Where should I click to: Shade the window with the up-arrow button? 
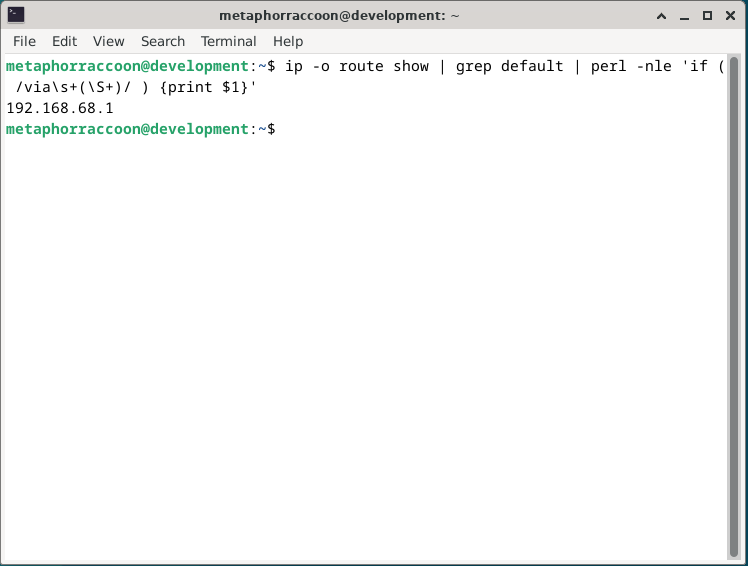pyautogui.click(x=662, y=15)
